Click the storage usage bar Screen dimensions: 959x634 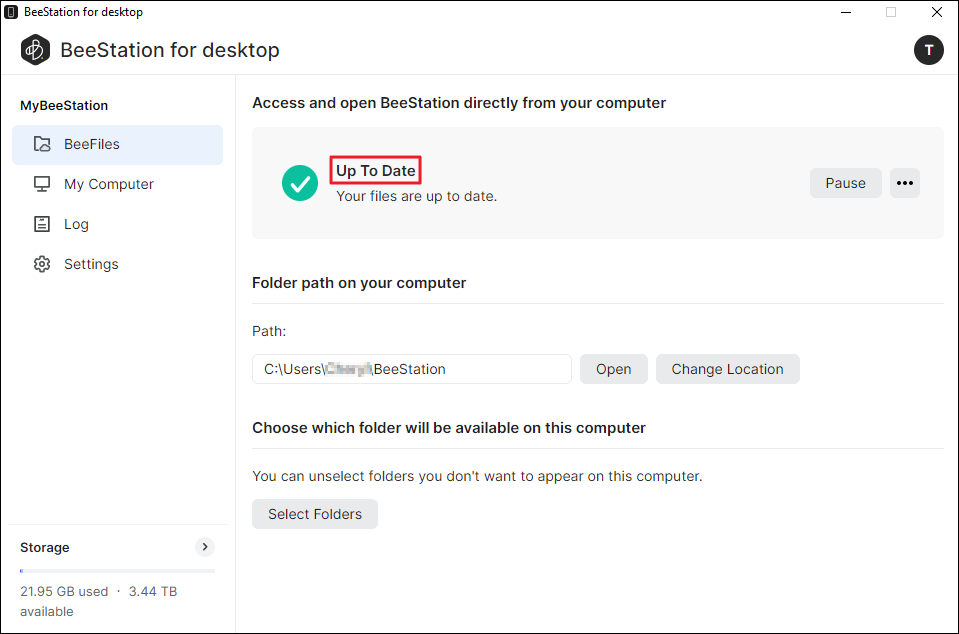(x=117, y=571)
